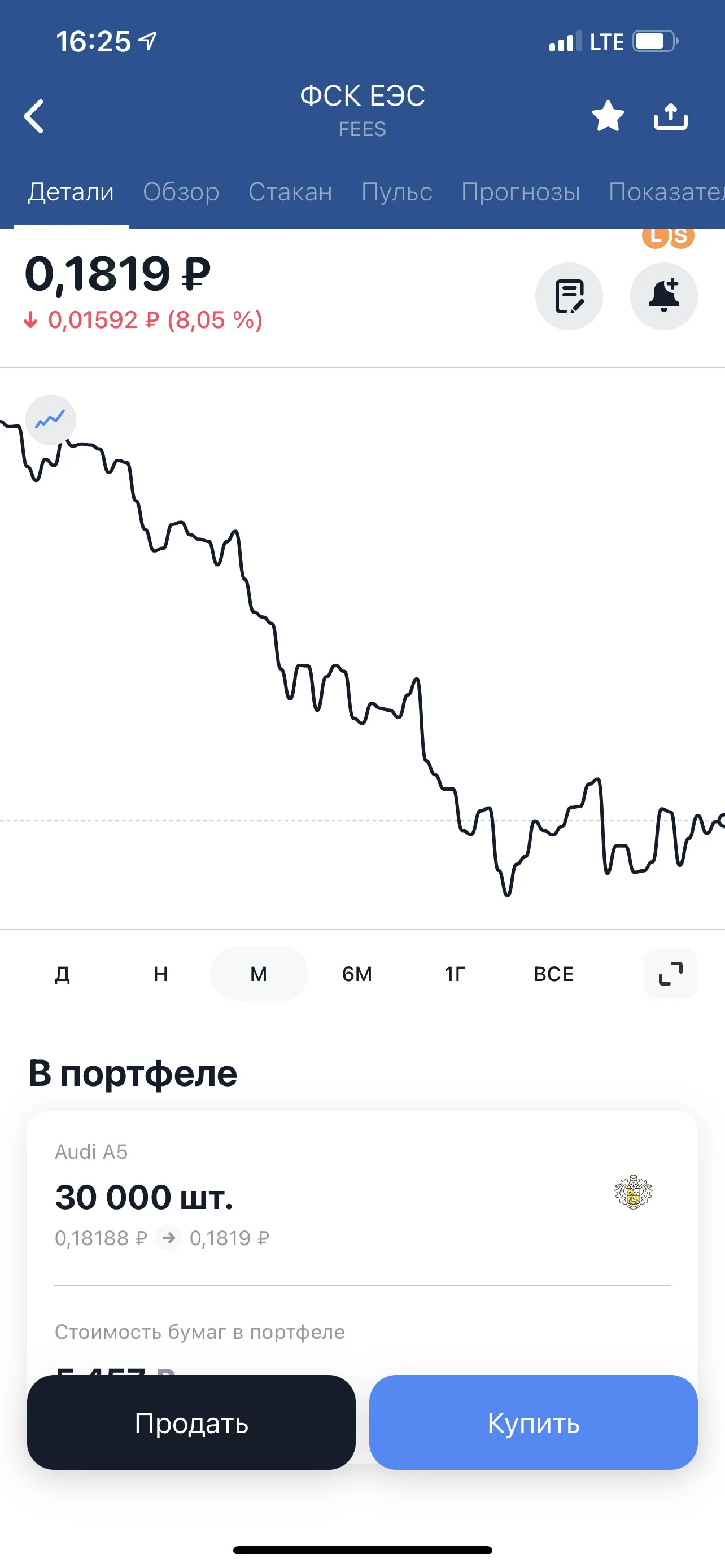Select the Д day period
This screenshot has height=1568, width=725.
pos(63,973)
